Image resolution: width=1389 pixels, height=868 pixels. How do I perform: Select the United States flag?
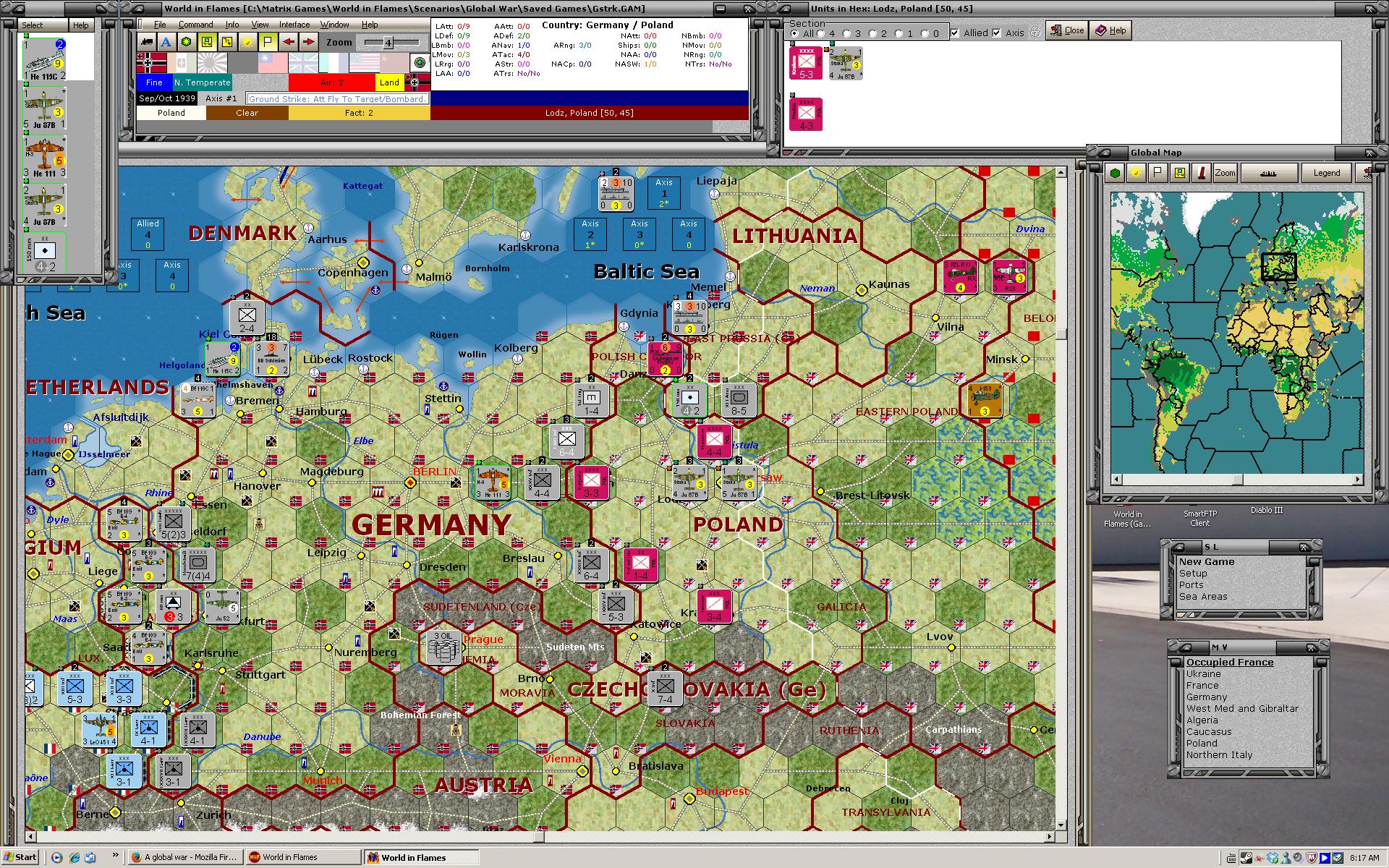(364, 63)
